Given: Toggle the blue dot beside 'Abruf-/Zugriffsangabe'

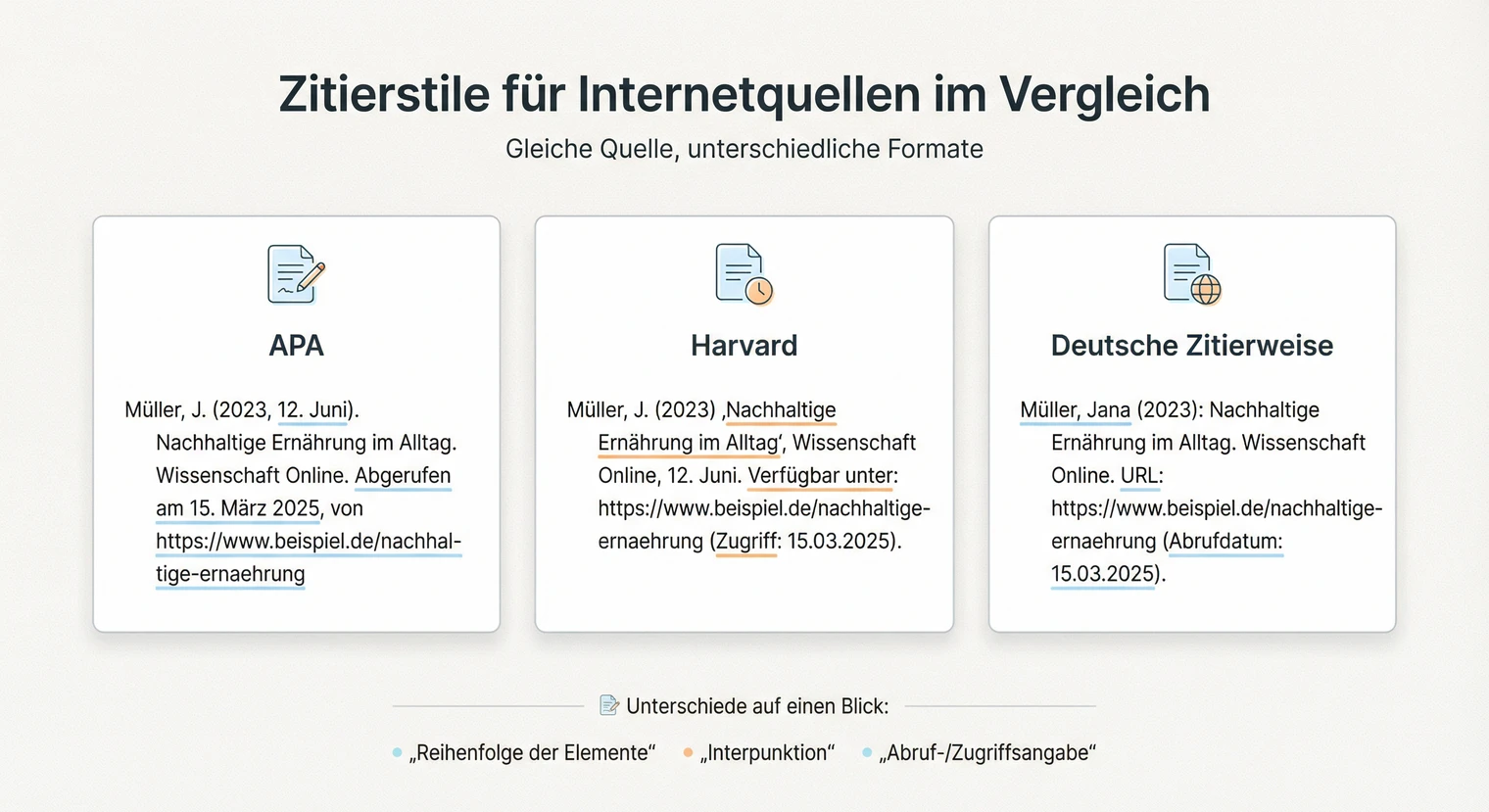Looking at the screenshot, I should tap(866, 752).
